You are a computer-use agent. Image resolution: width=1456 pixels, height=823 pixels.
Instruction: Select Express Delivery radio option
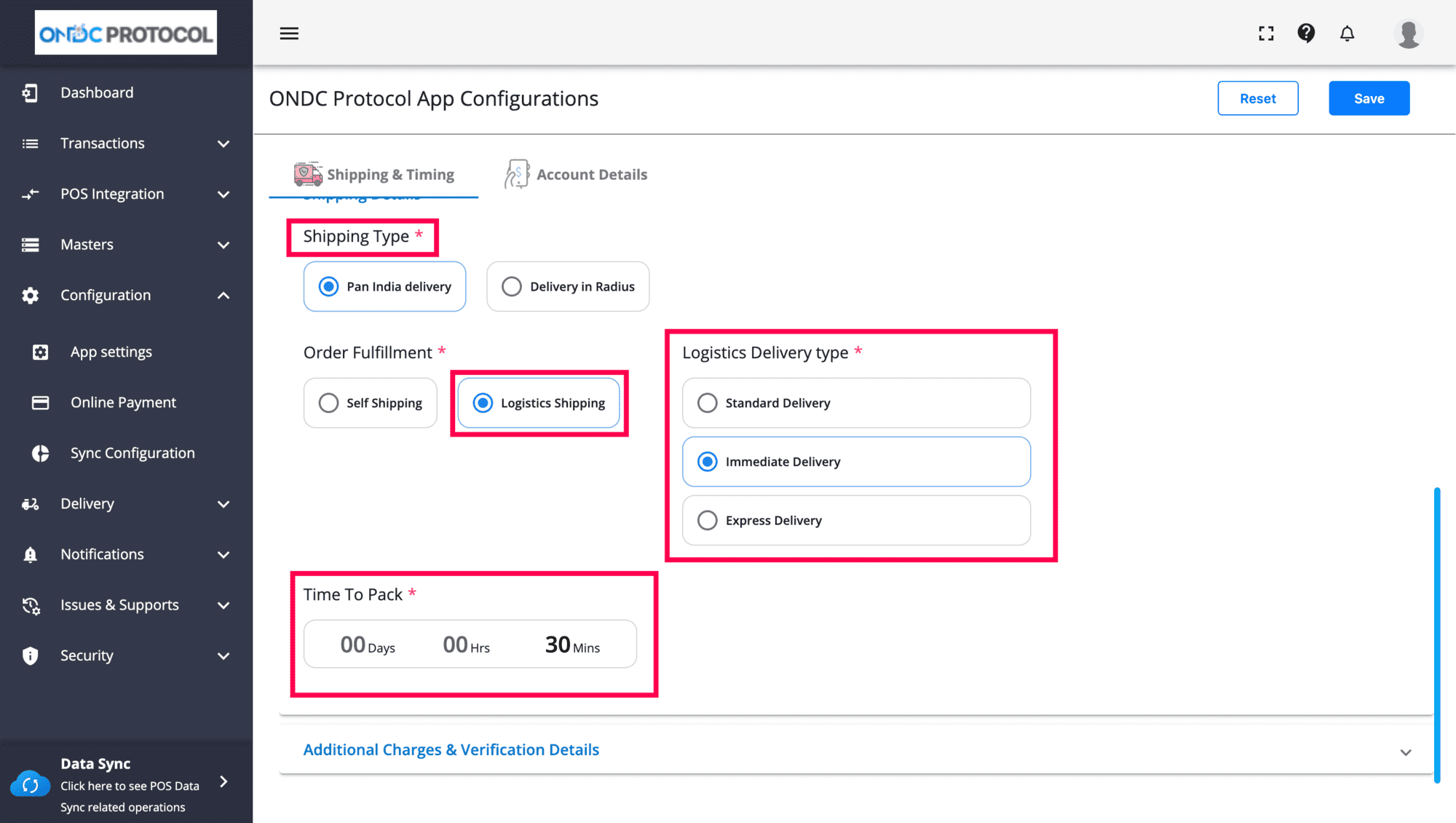[707, 520]
